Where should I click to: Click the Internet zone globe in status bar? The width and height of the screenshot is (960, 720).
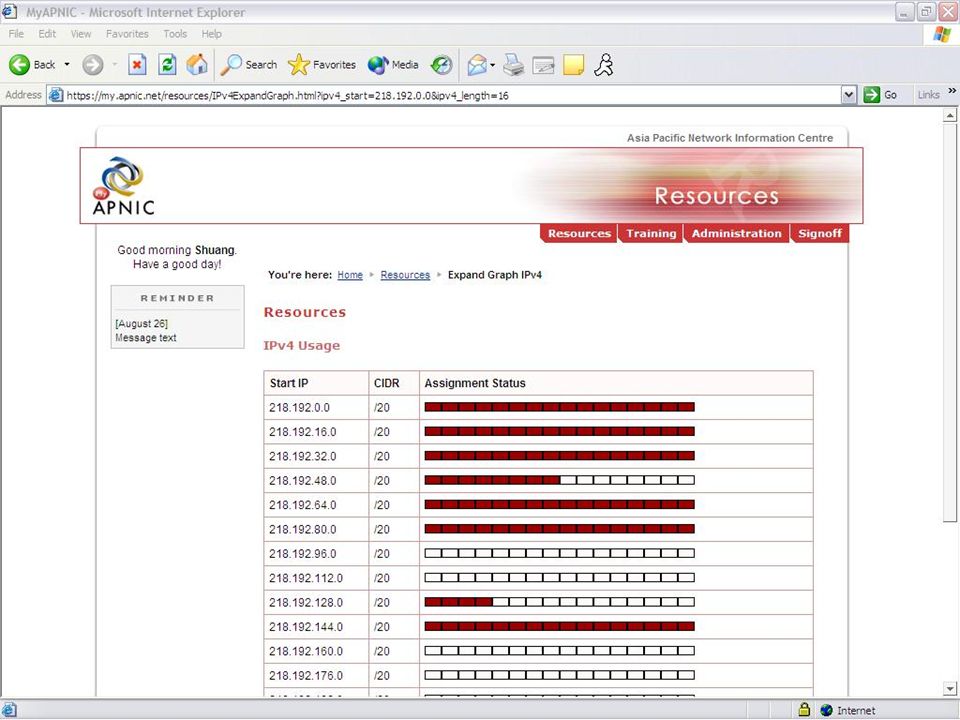click(827, 710)
